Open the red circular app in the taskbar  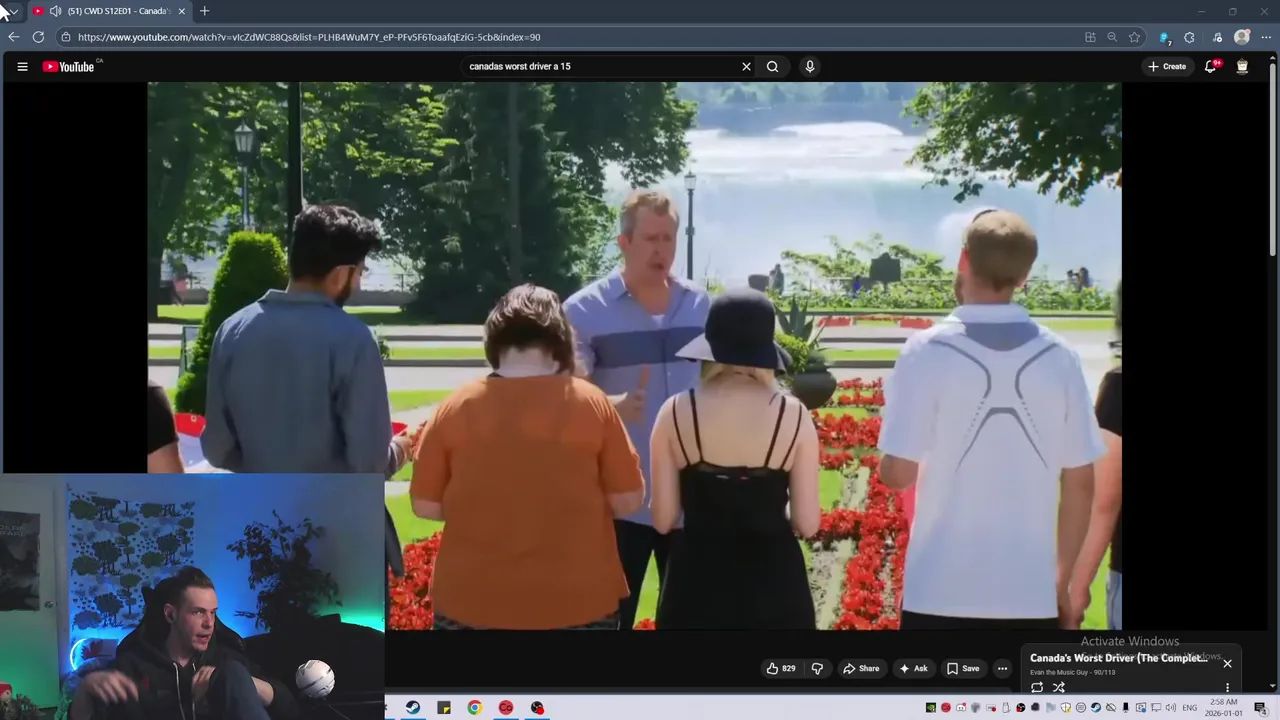[x=506, y=708]
